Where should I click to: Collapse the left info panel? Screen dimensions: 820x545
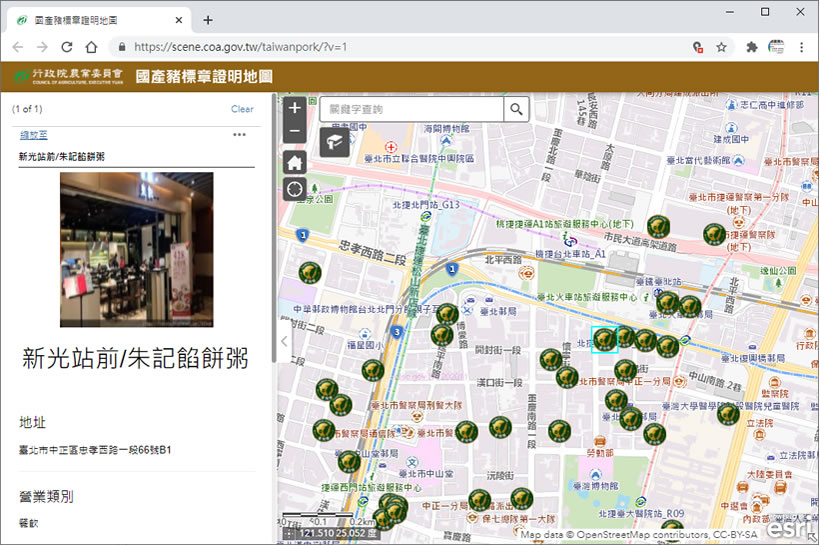tap(282, 341)
